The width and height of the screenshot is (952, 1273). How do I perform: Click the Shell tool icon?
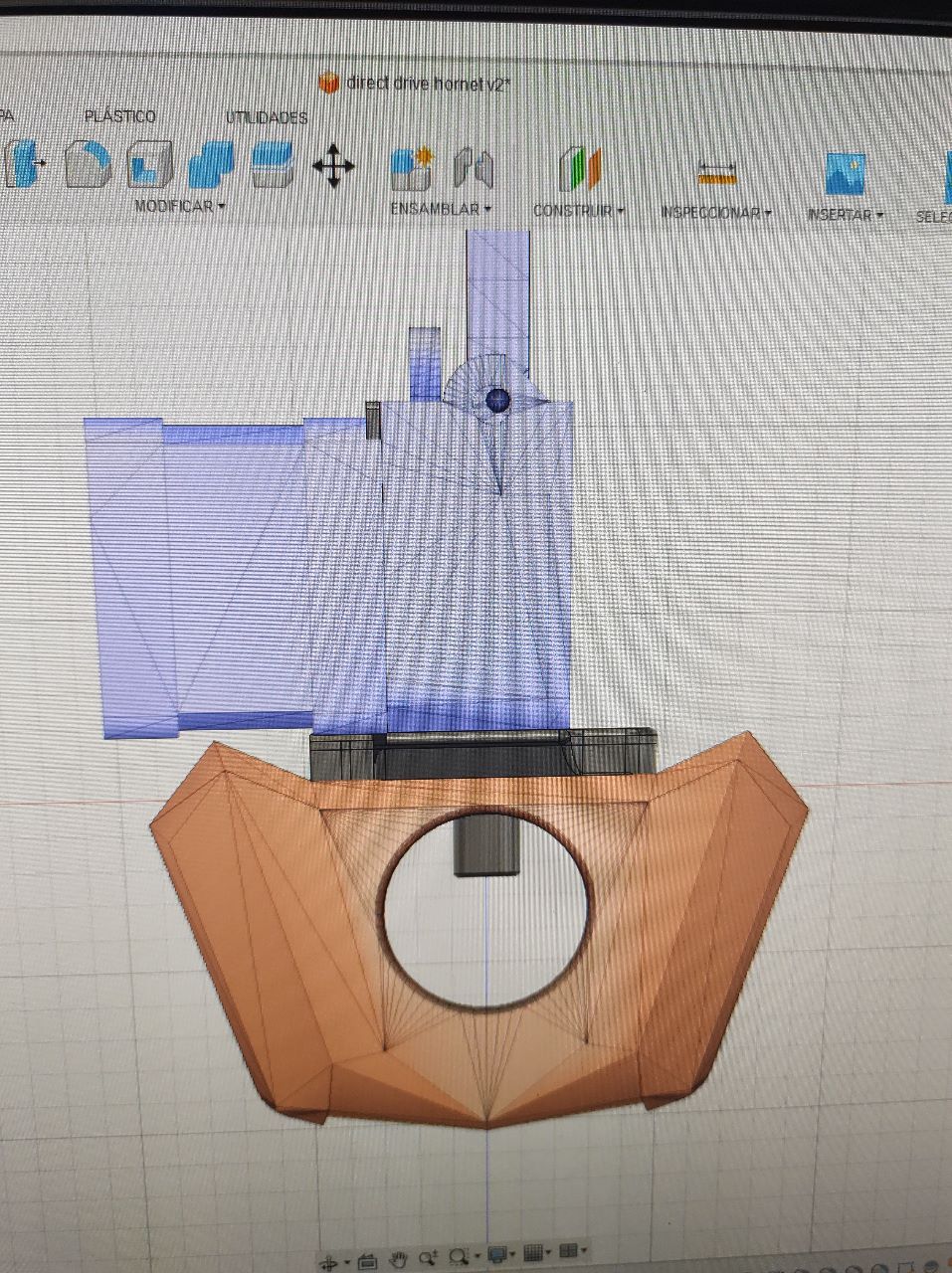149,164
